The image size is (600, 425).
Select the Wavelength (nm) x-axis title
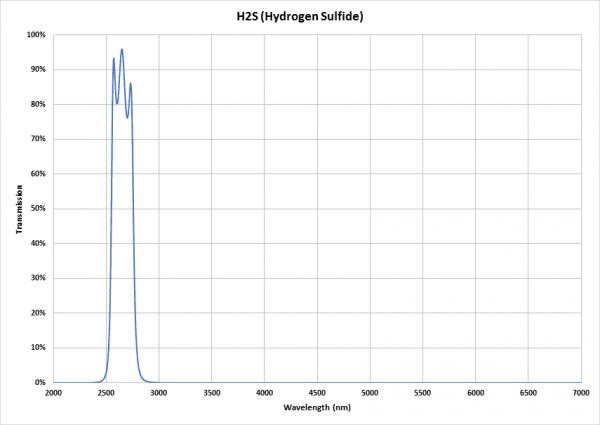pos(318,408)
